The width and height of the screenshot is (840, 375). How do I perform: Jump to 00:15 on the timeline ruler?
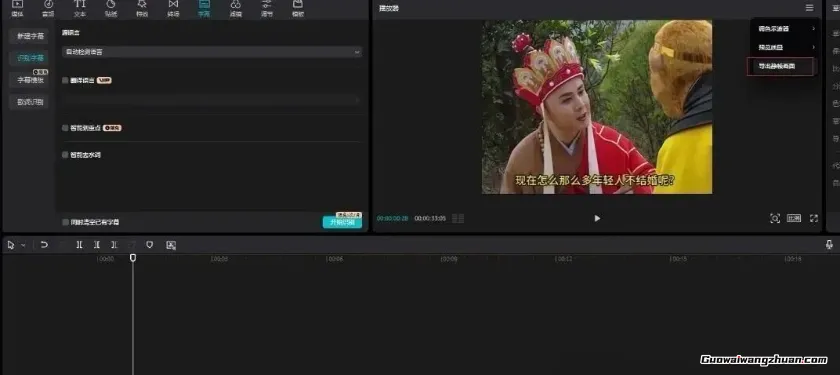(678, 259)
